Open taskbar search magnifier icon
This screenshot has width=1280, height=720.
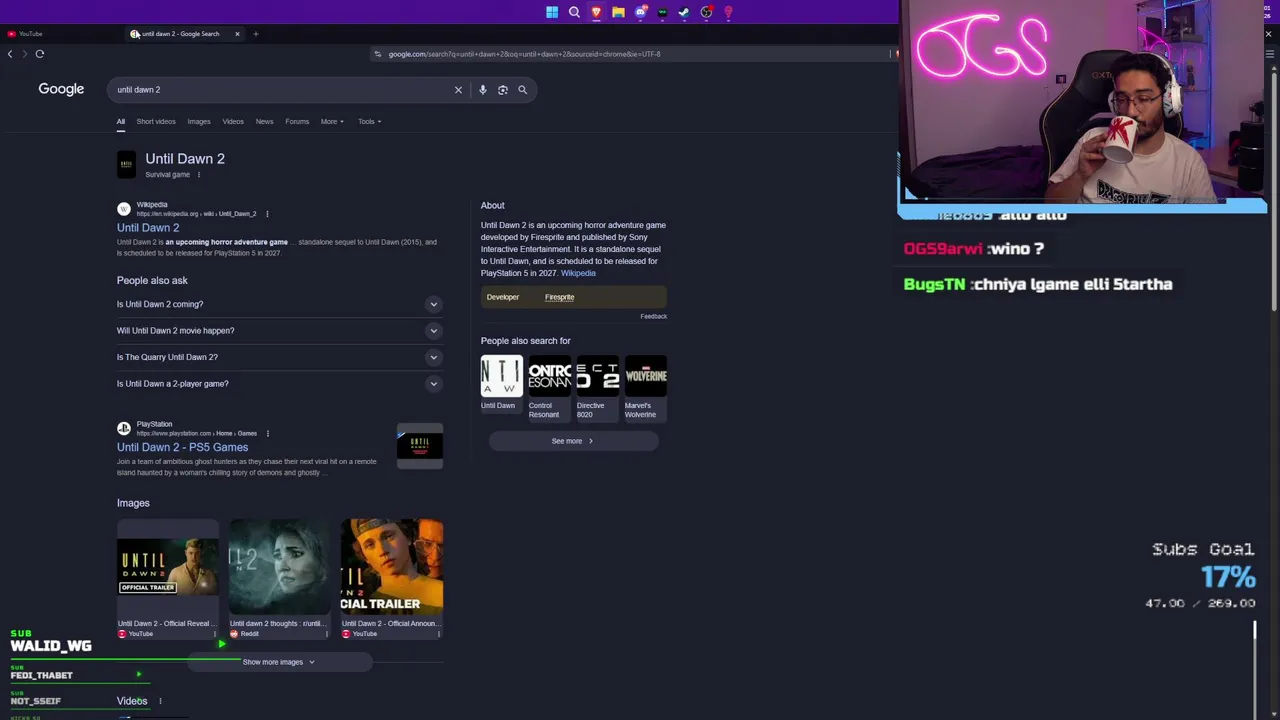coord(574,12)
